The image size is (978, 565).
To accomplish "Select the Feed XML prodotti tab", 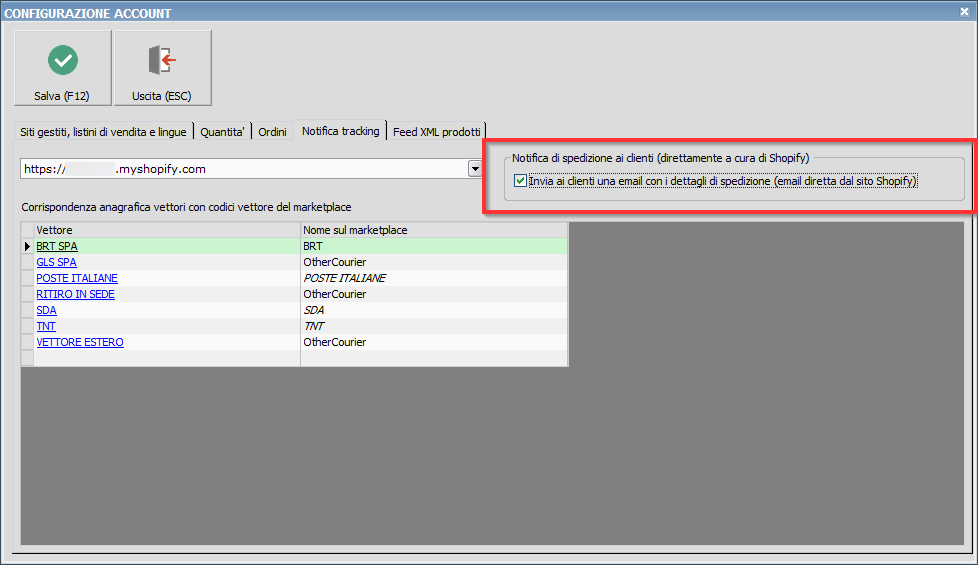I will click(x=437, y=132).
